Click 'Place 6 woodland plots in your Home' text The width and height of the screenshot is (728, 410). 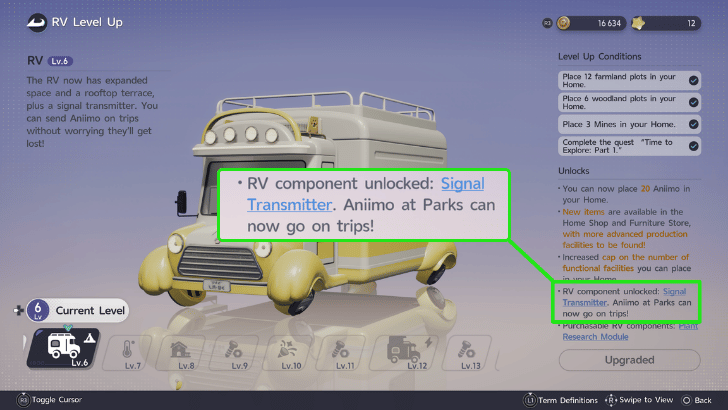(619, 102)
